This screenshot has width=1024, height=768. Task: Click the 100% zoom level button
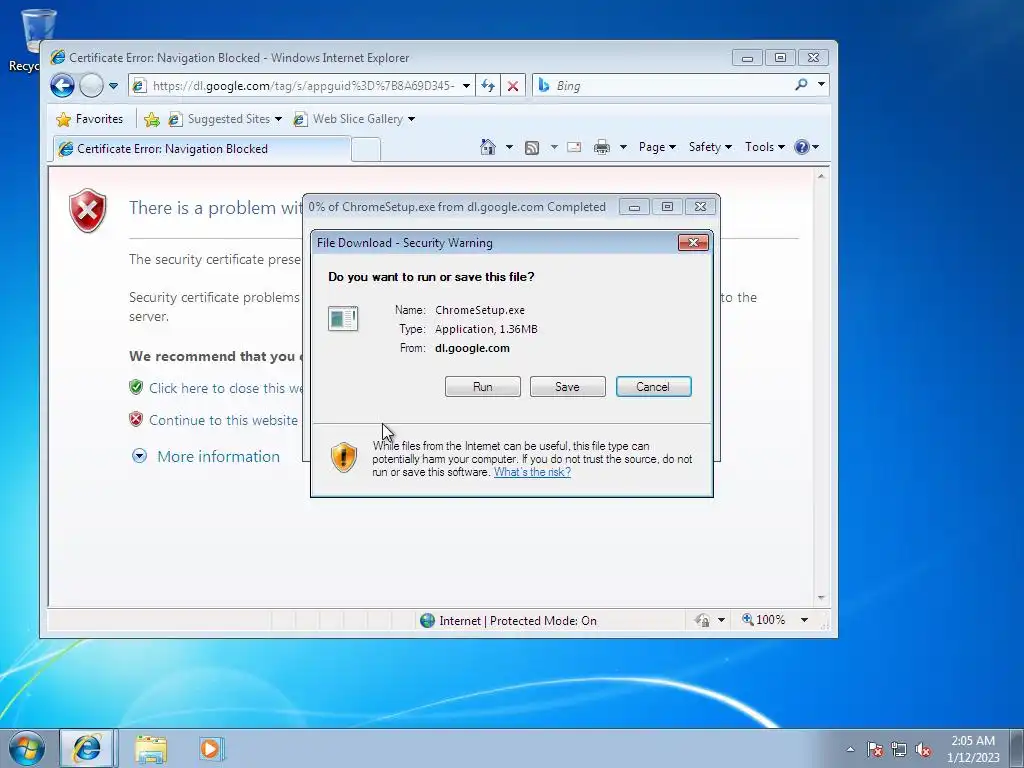click(x=763, y=620)
